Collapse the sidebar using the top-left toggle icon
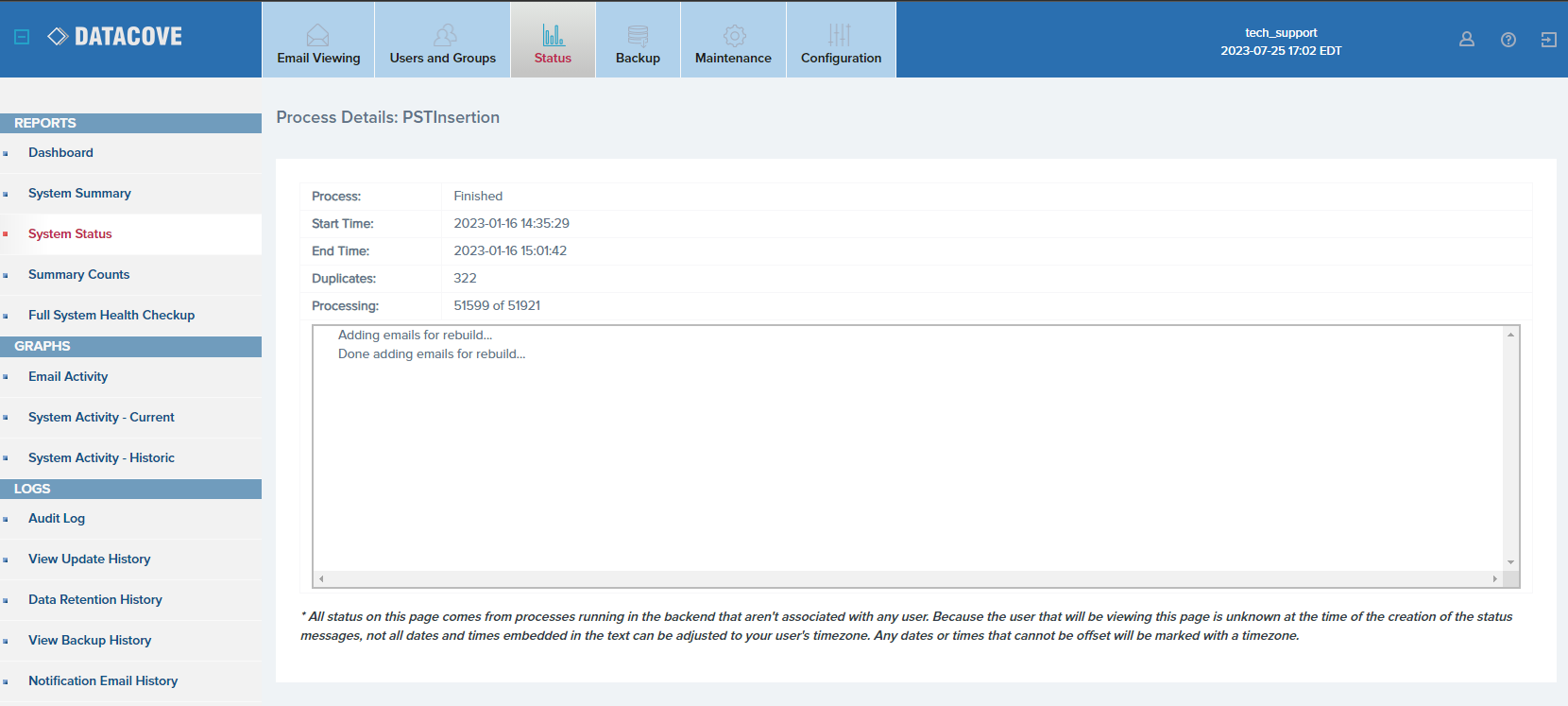1568x706 pixels. (x=22, y=37)
